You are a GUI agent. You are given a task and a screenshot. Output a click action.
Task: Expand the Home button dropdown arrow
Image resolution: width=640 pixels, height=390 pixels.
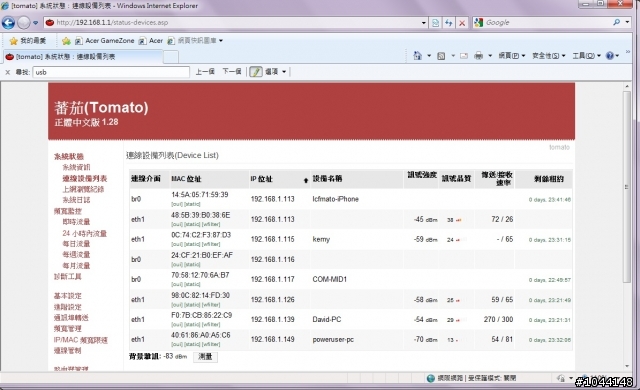click(429, 56)
